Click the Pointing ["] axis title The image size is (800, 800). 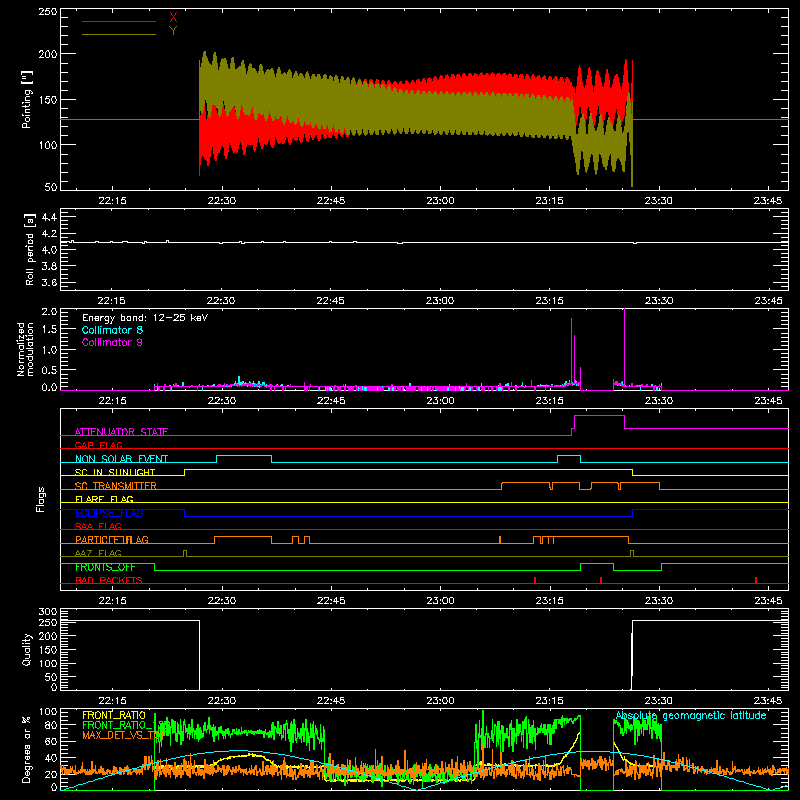27,99
